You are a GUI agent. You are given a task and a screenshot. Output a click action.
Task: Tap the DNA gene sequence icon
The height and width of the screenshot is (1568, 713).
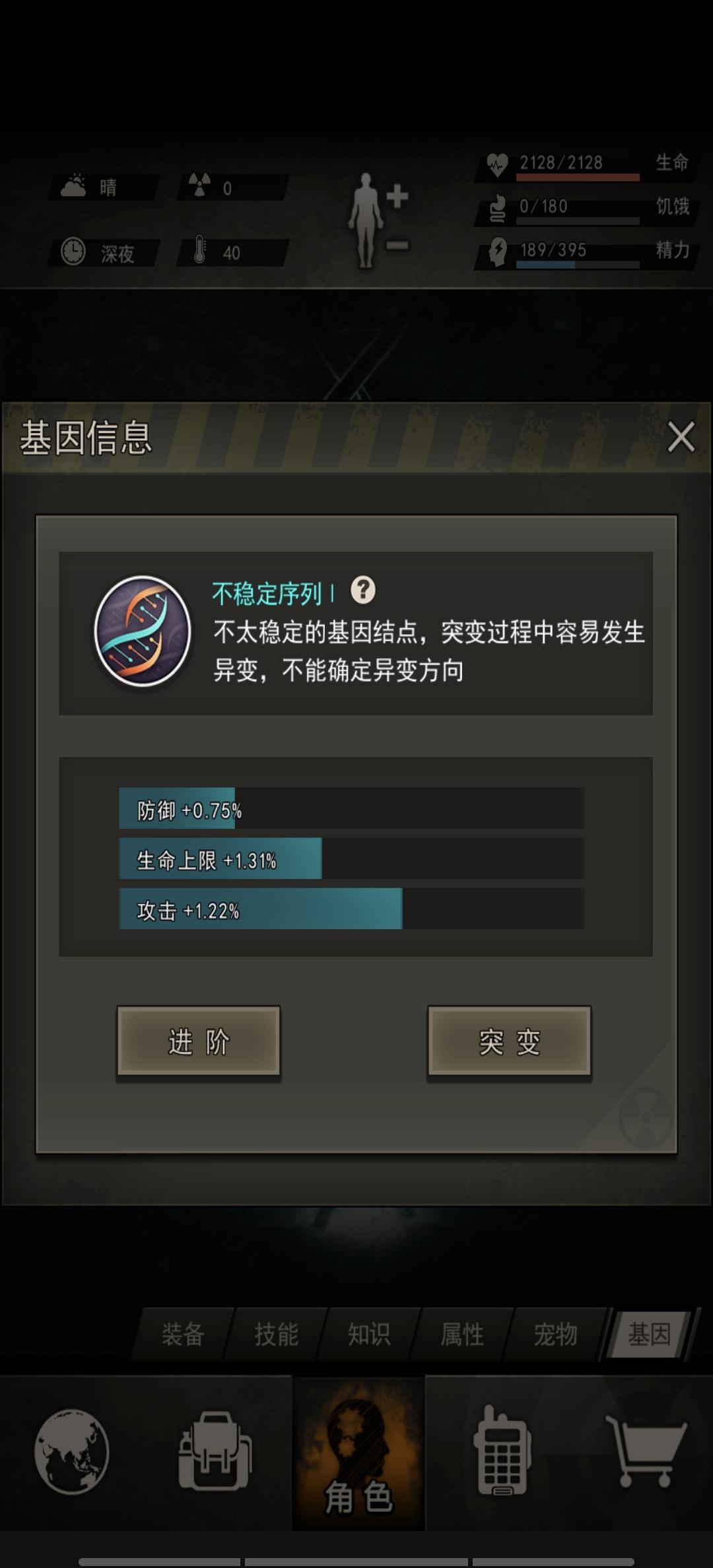143,632
